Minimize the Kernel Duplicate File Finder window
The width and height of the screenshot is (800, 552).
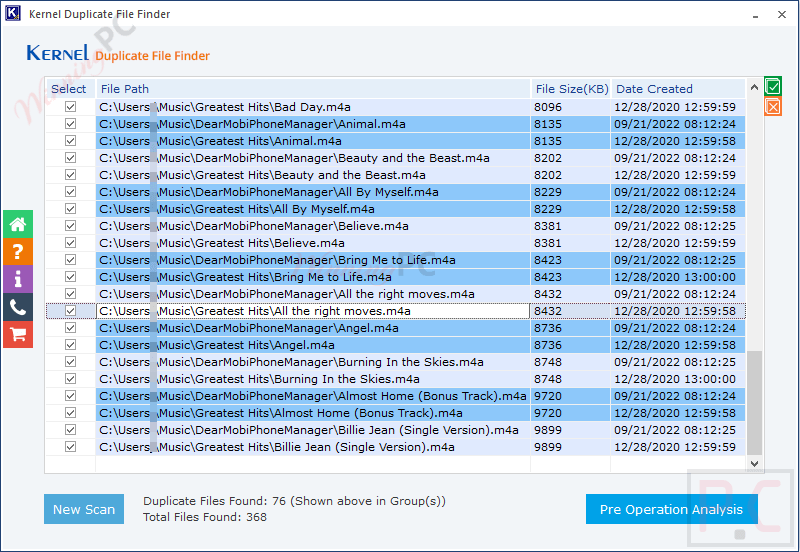755,15
